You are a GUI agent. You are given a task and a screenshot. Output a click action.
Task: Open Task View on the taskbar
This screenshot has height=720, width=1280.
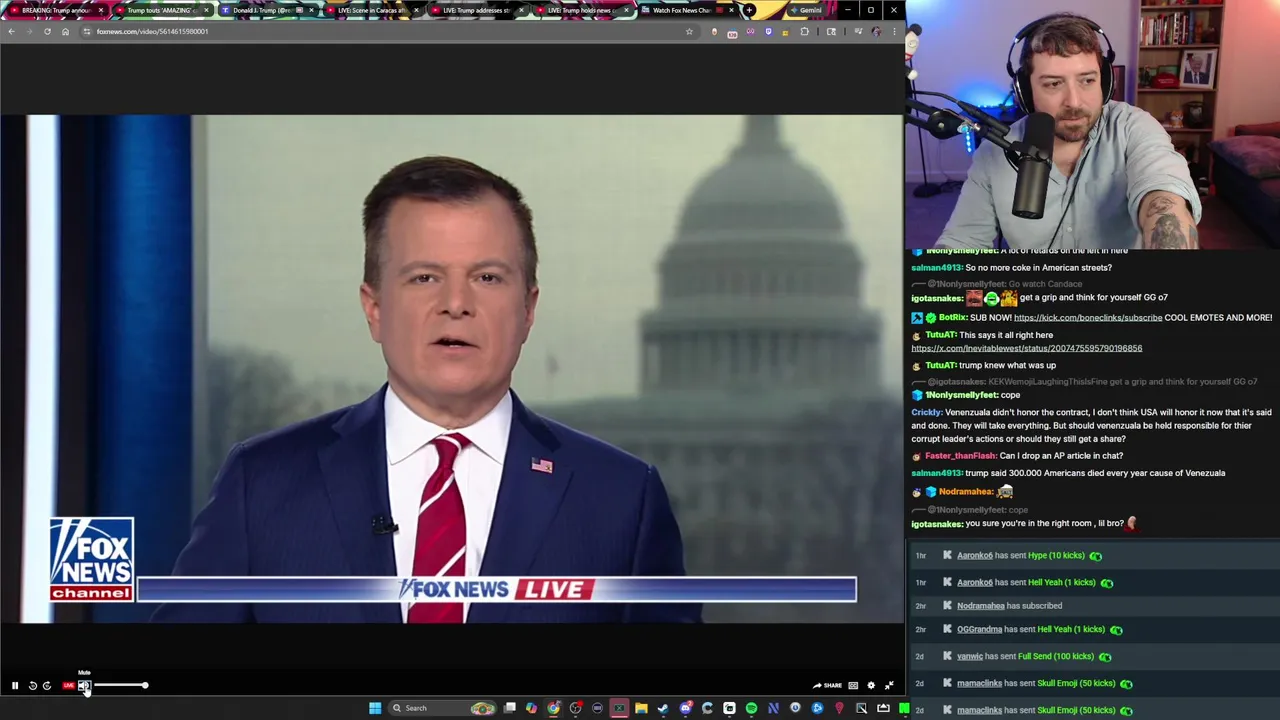point(510,708)
